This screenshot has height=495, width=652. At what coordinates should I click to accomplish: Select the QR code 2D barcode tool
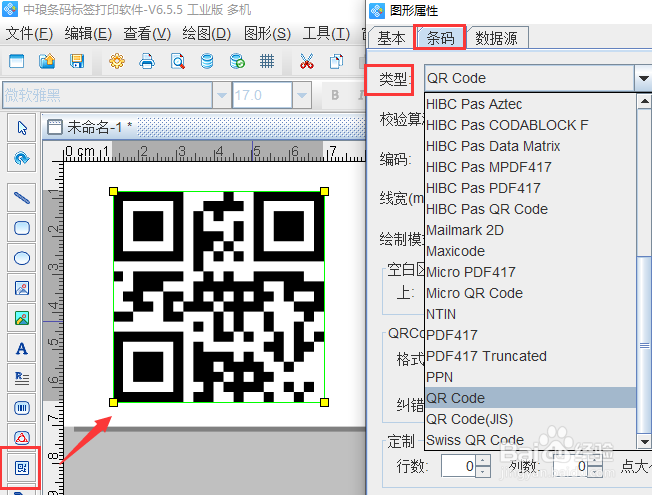pyautogui.click(x=22, y=468)
